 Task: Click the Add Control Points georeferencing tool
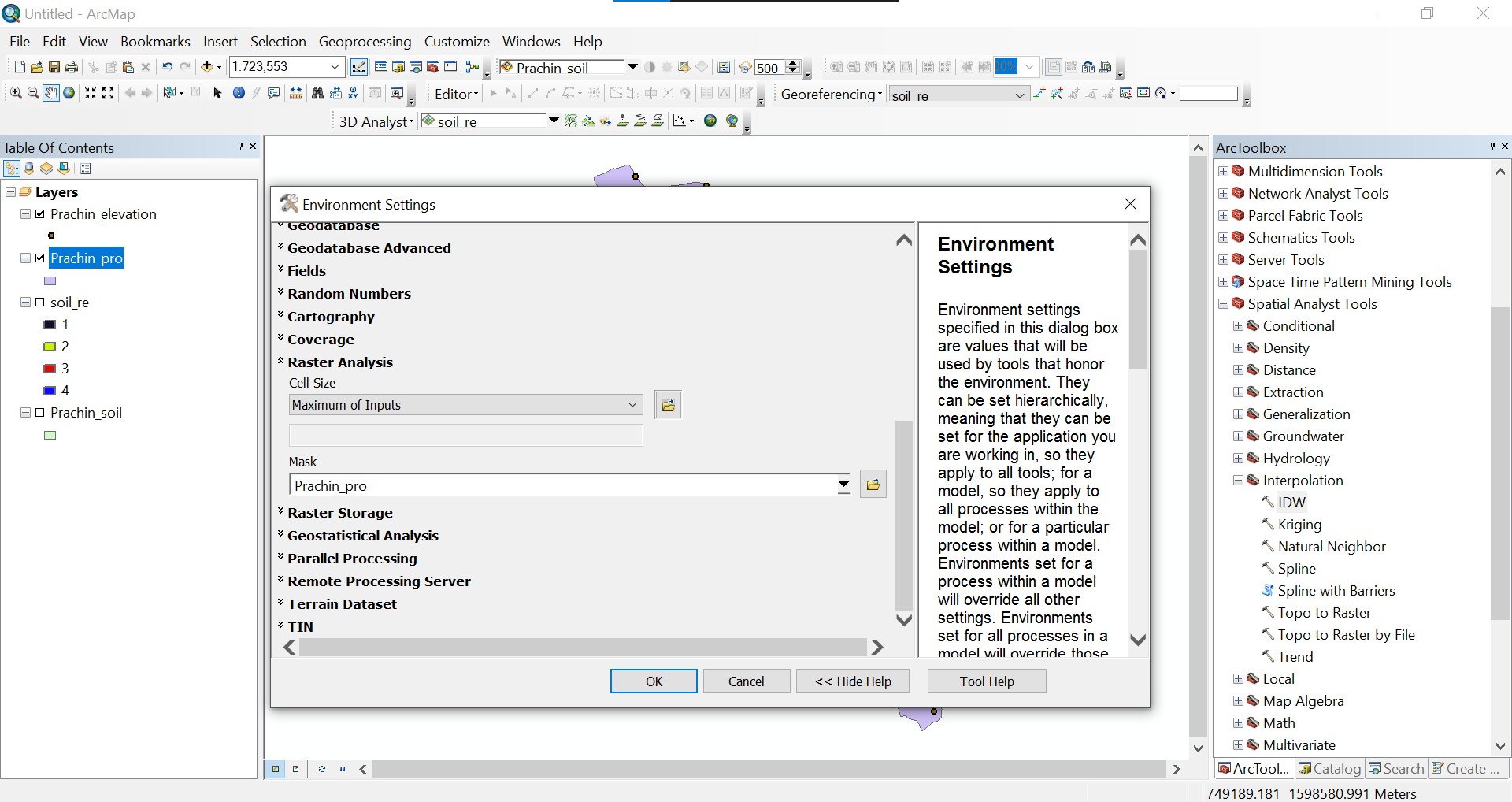[x=1039, y=93]
